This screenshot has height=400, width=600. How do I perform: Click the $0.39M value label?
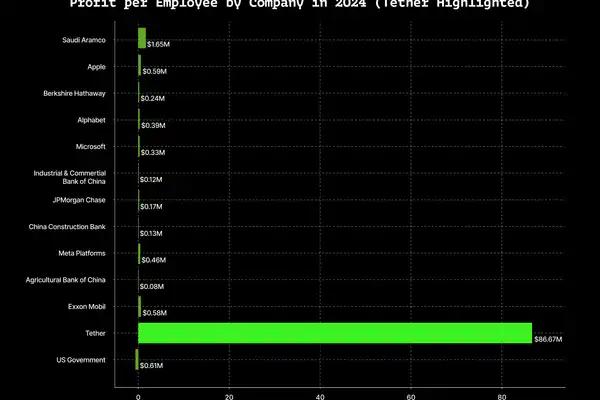point(153,126)
